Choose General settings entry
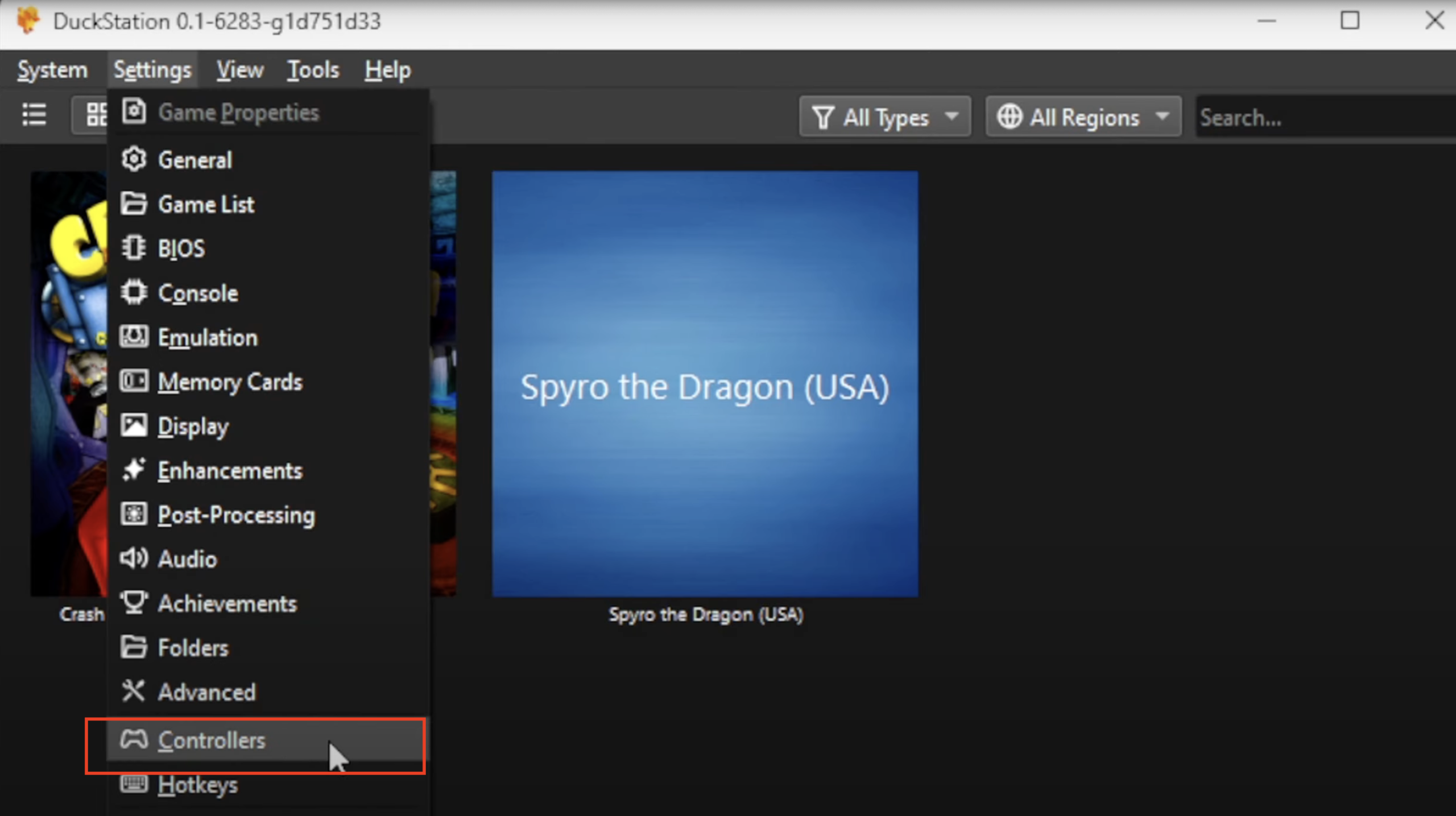Viewport: 1456px width, 816px height. (268, 160)
